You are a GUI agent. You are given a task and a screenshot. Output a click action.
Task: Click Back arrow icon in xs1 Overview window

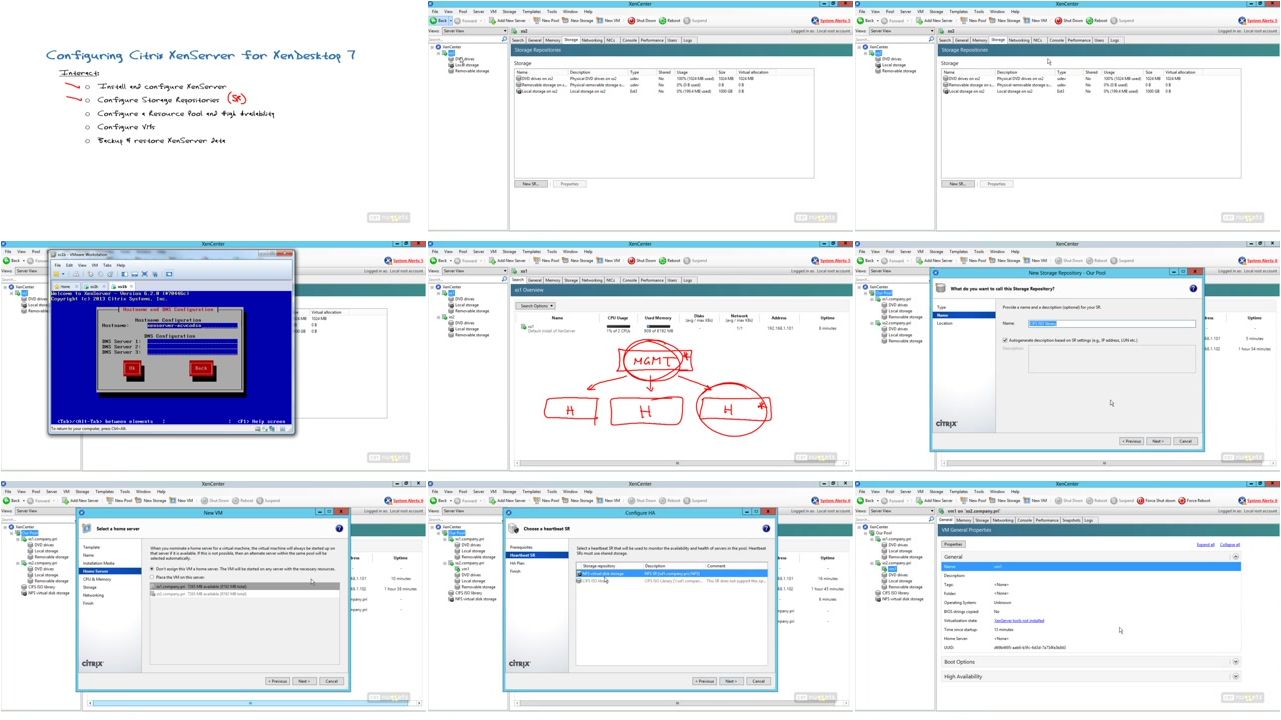click(433, 260)
